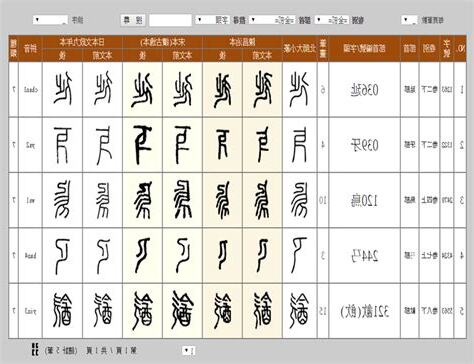
Task: Open 北師大小篆 seal glyph in 036疋 row
Action: click(299, 89)
